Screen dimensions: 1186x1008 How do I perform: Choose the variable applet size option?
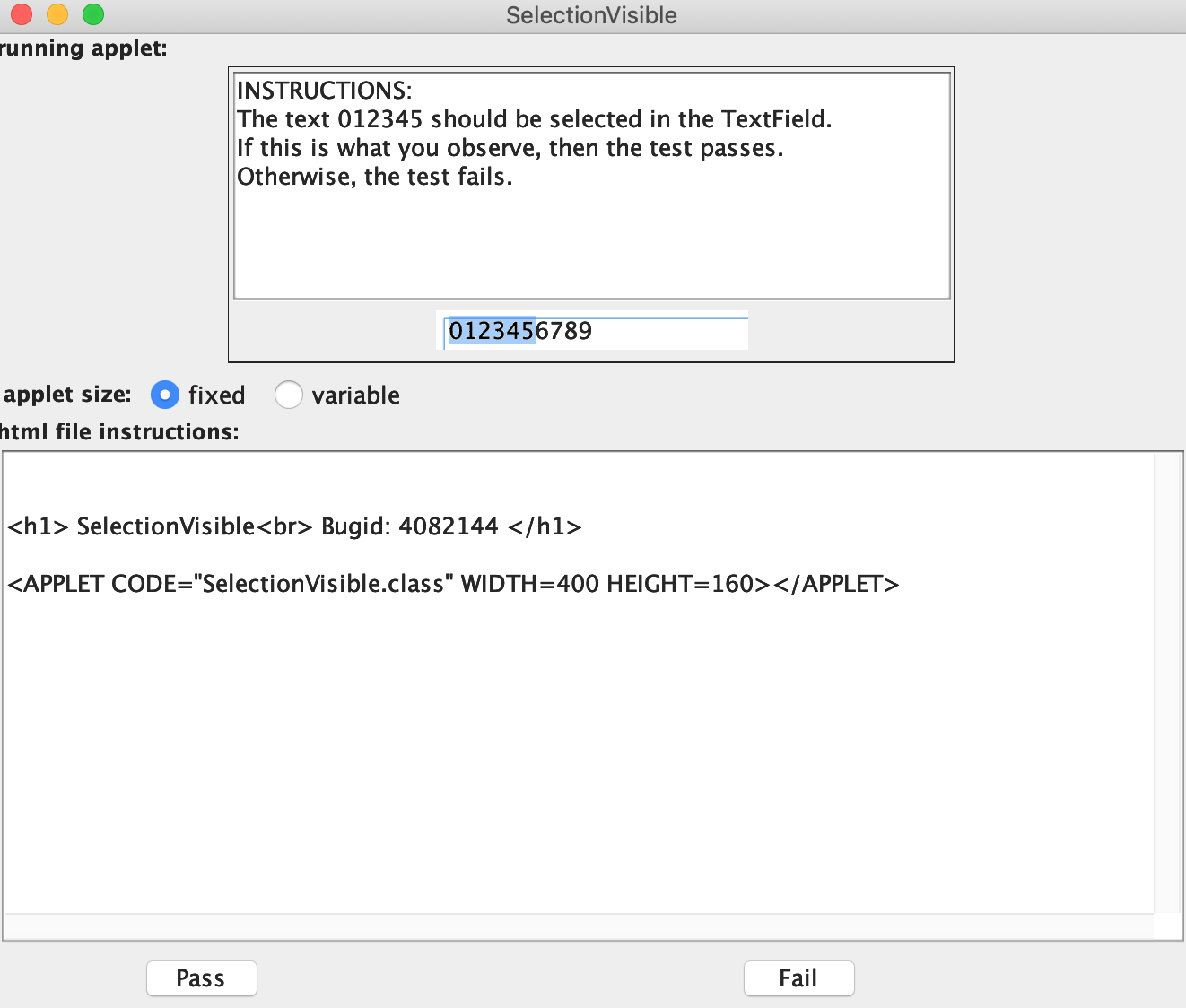click(x=289, y=395)
